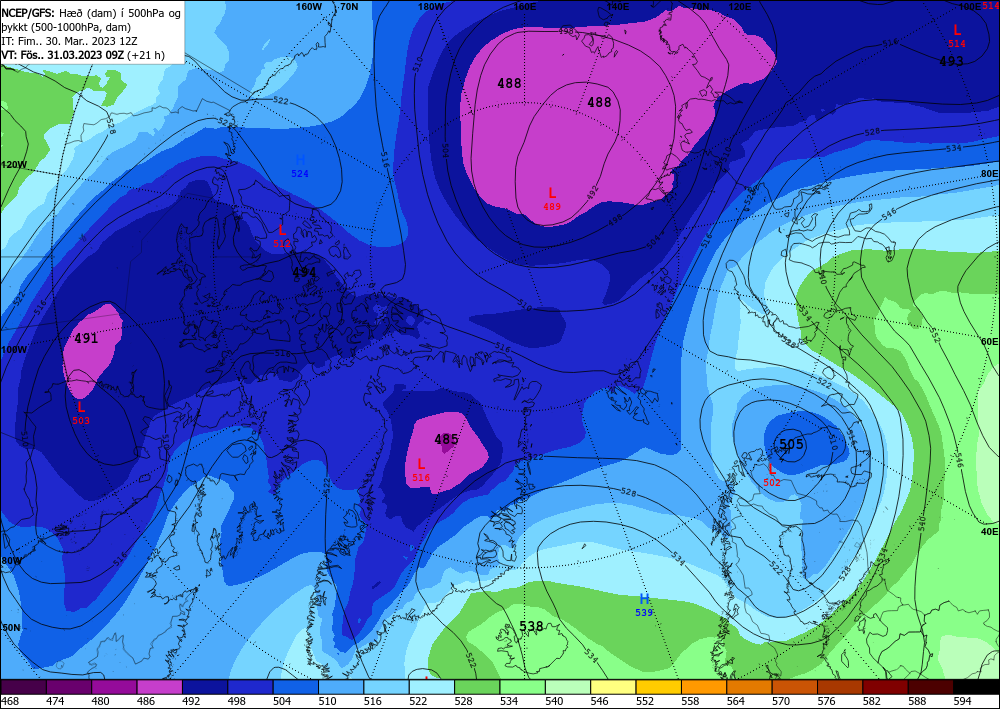
Task: Click the 'NCEP/GFS:' title line text
Action: (x=92, y=12)
